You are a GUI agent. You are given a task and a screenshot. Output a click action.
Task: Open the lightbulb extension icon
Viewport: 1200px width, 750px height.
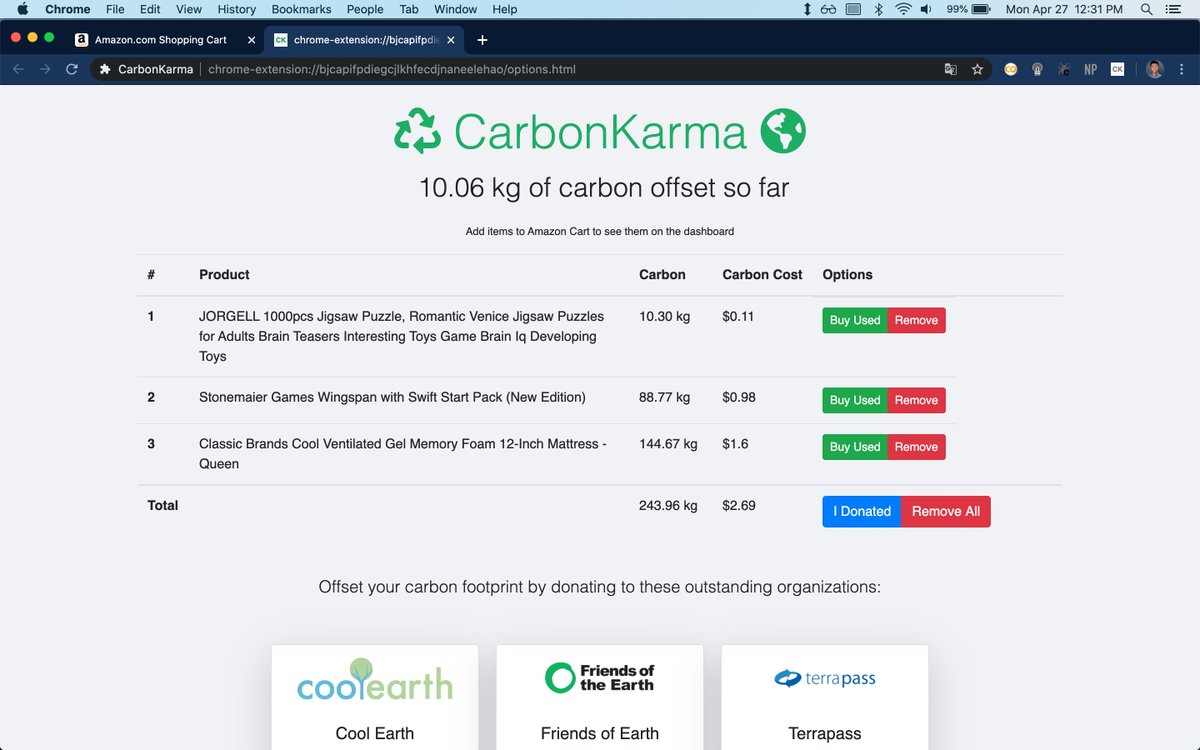click(1038, 70)
